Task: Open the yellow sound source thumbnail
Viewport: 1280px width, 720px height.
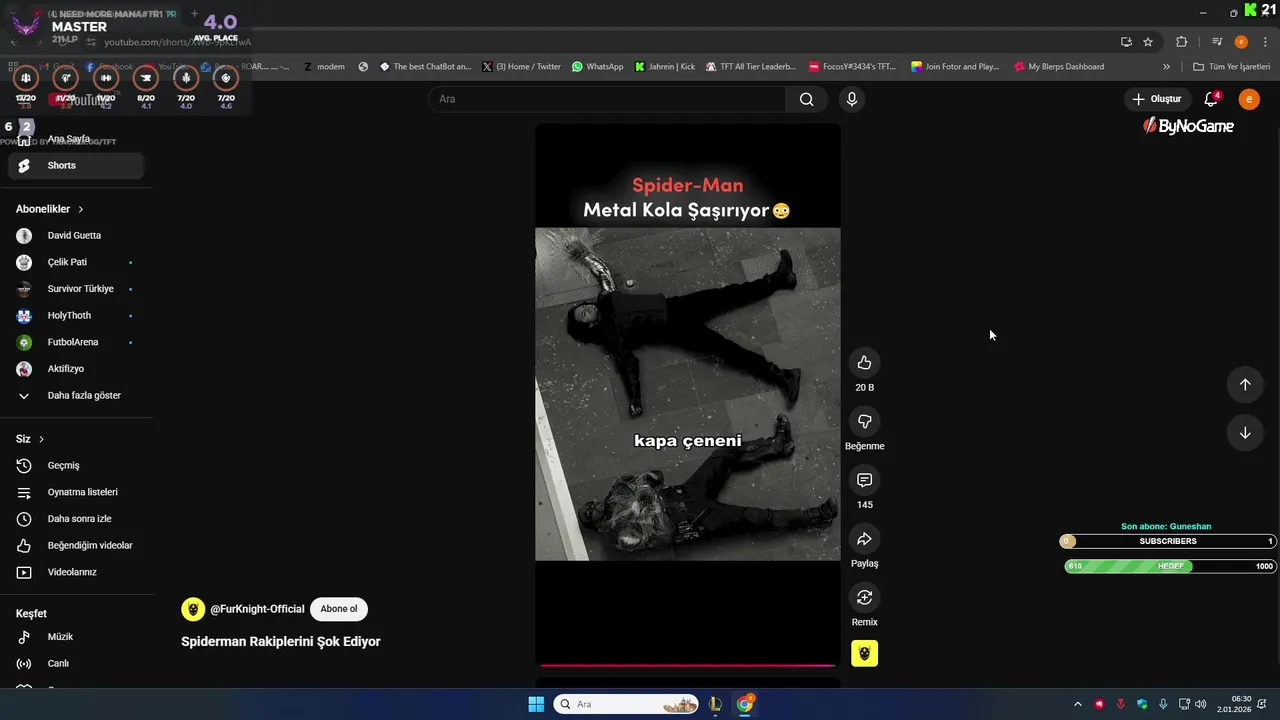Action: pyautogui.click(x=864, y=653)
